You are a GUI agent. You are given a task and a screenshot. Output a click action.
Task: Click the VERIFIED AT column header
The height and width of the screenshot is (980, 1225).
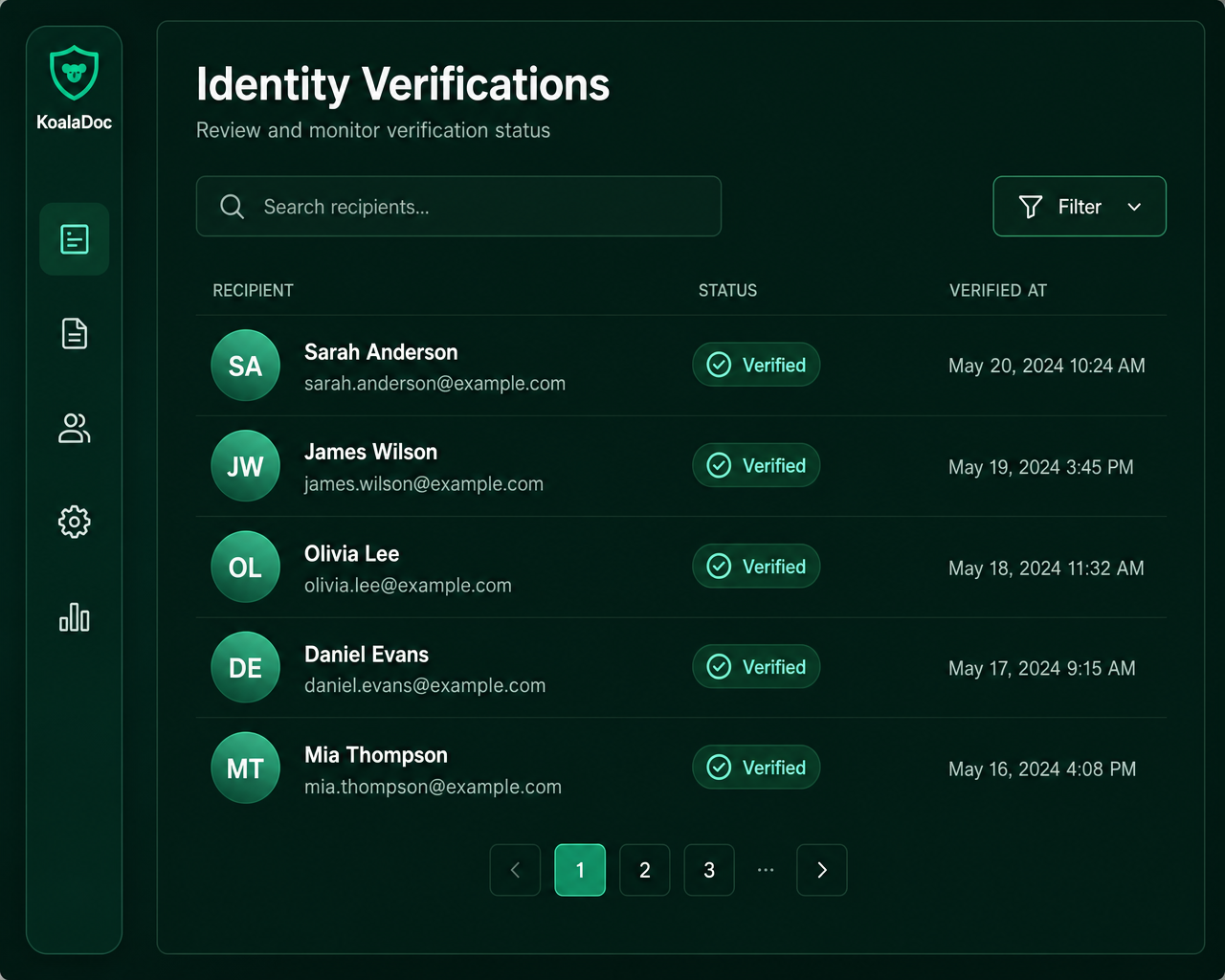pos(998,290)
